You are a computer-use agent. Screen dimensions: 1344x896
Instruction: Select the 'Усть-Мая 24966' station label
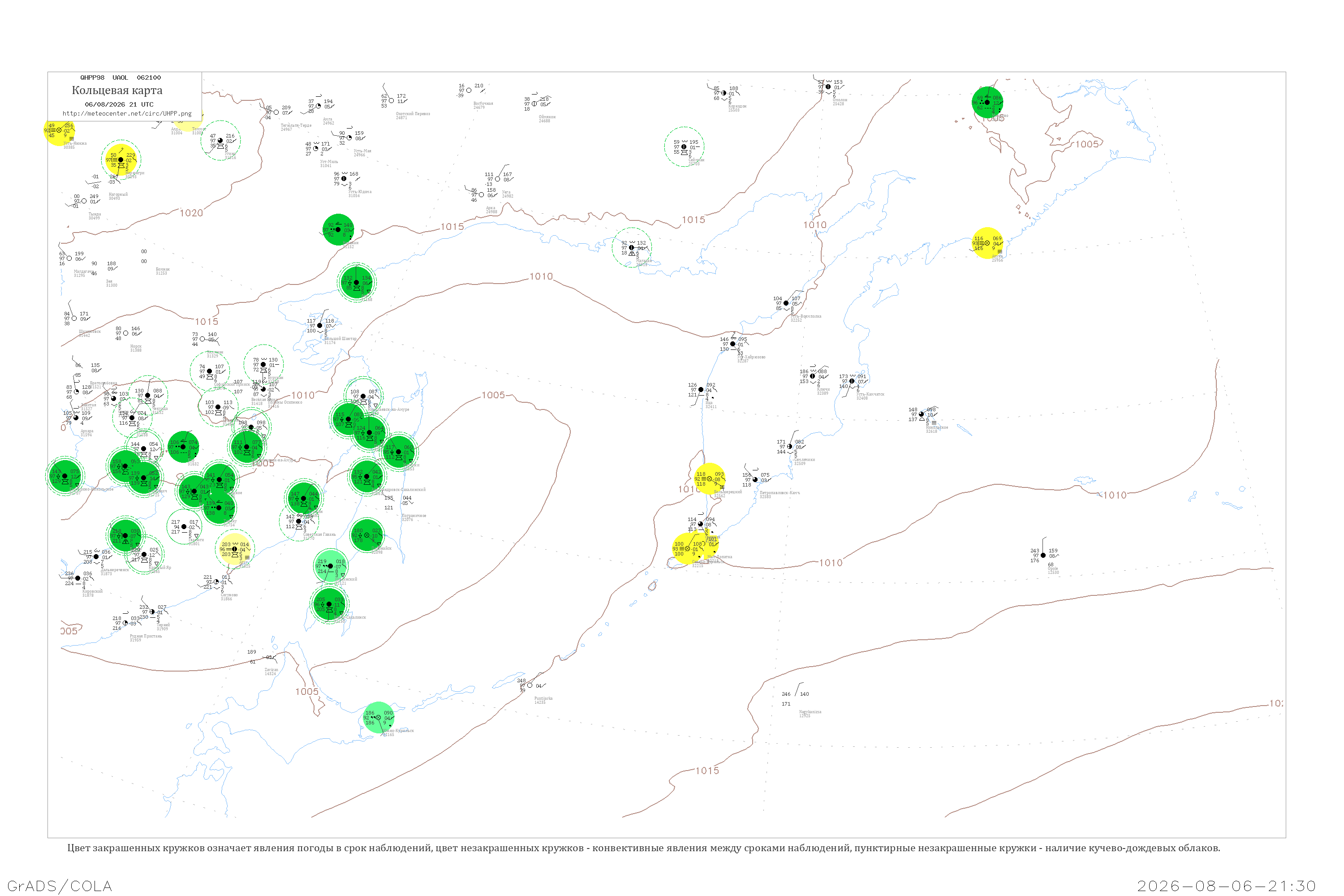362,153
